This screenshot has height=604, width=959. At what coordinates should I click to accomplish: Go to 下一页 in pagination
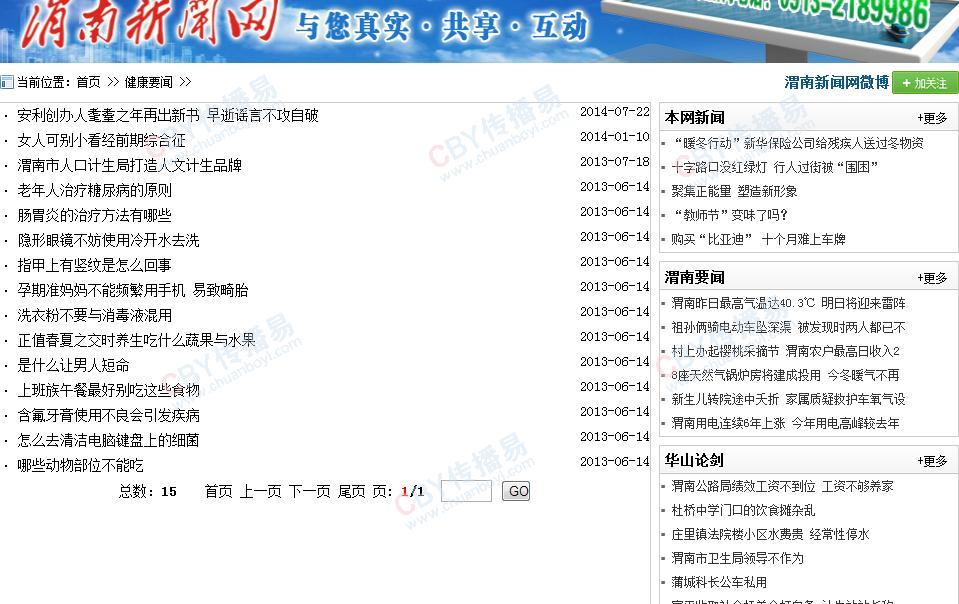point(309,491)
